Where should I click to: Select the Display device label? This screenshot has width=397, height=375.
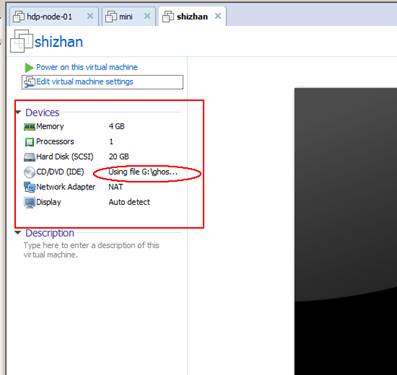pos(48,202)
